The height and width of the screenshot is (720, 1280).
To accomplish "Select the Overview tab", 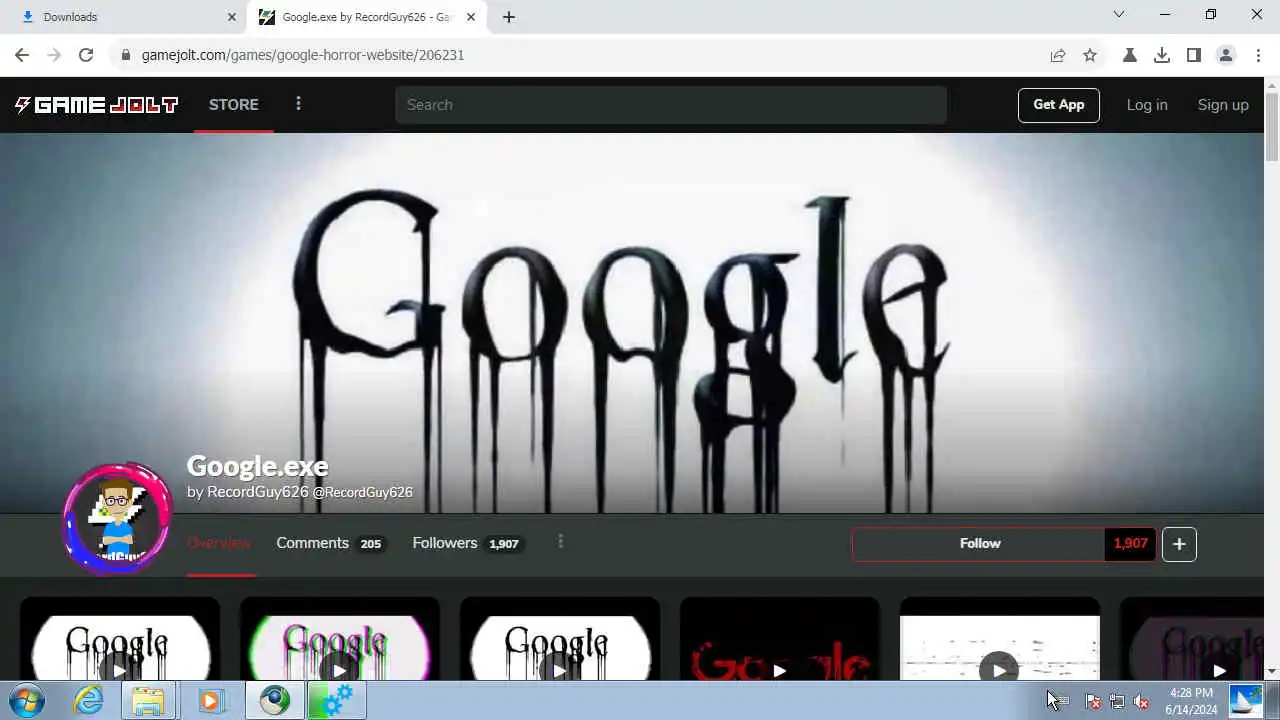I will pos(219,543).
